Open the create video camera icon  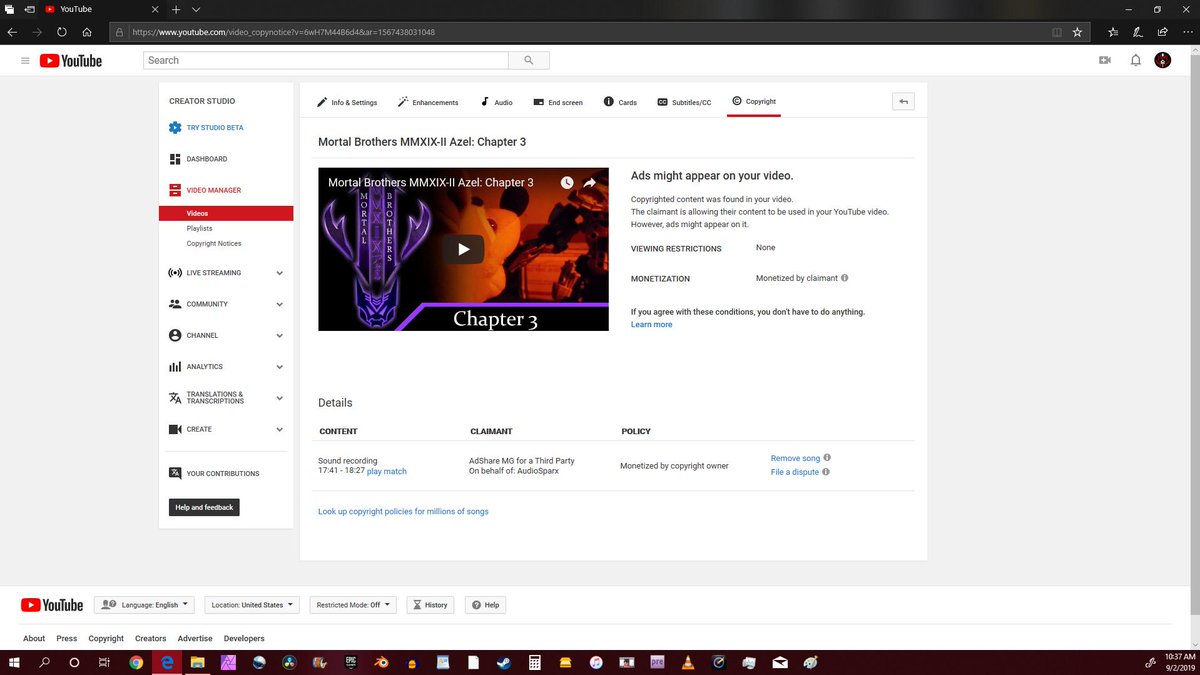coord(1105,60)
